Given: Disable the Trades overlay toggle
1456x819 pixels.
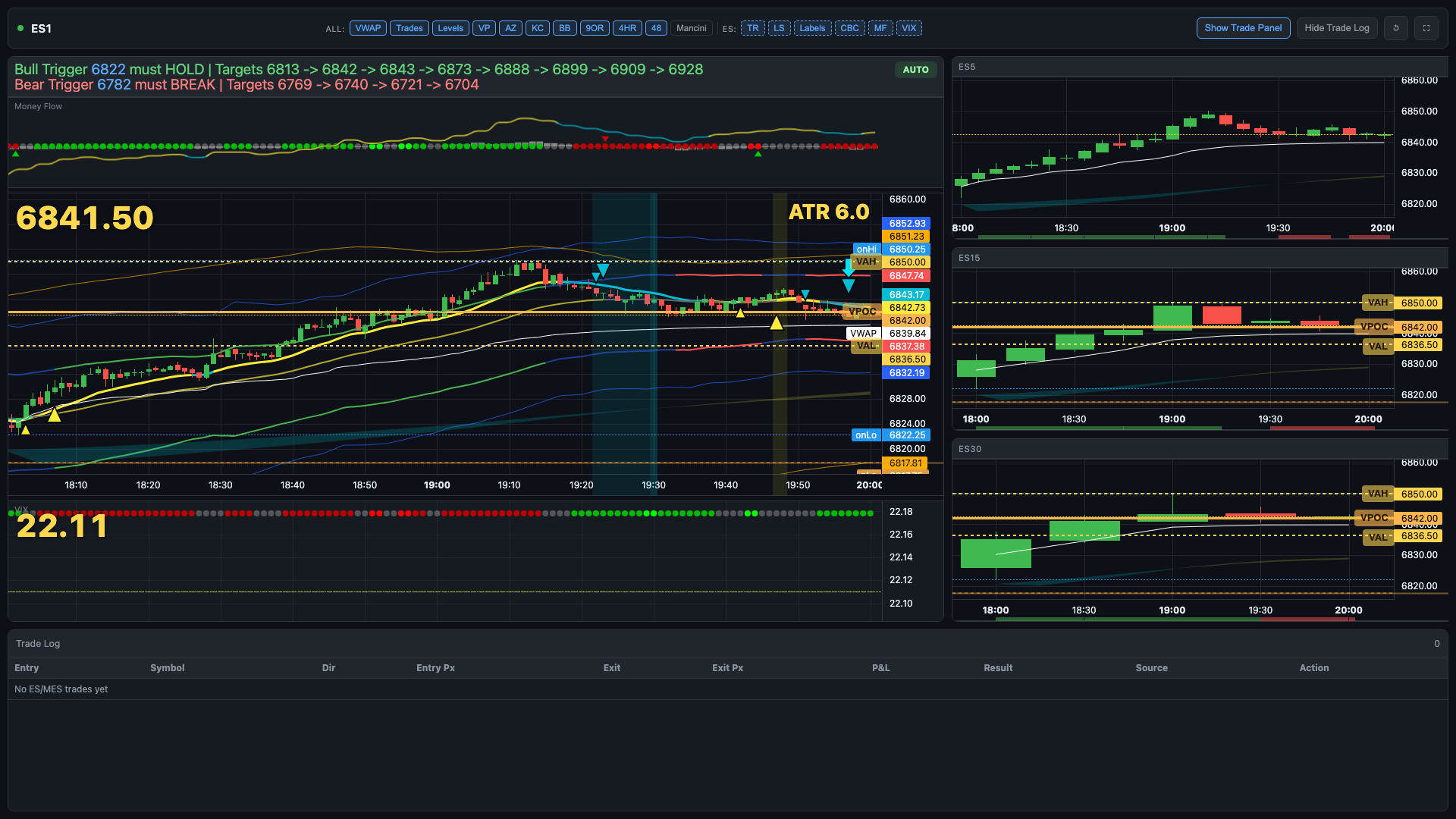Looking at the screenshot, I should click(409, 28).
